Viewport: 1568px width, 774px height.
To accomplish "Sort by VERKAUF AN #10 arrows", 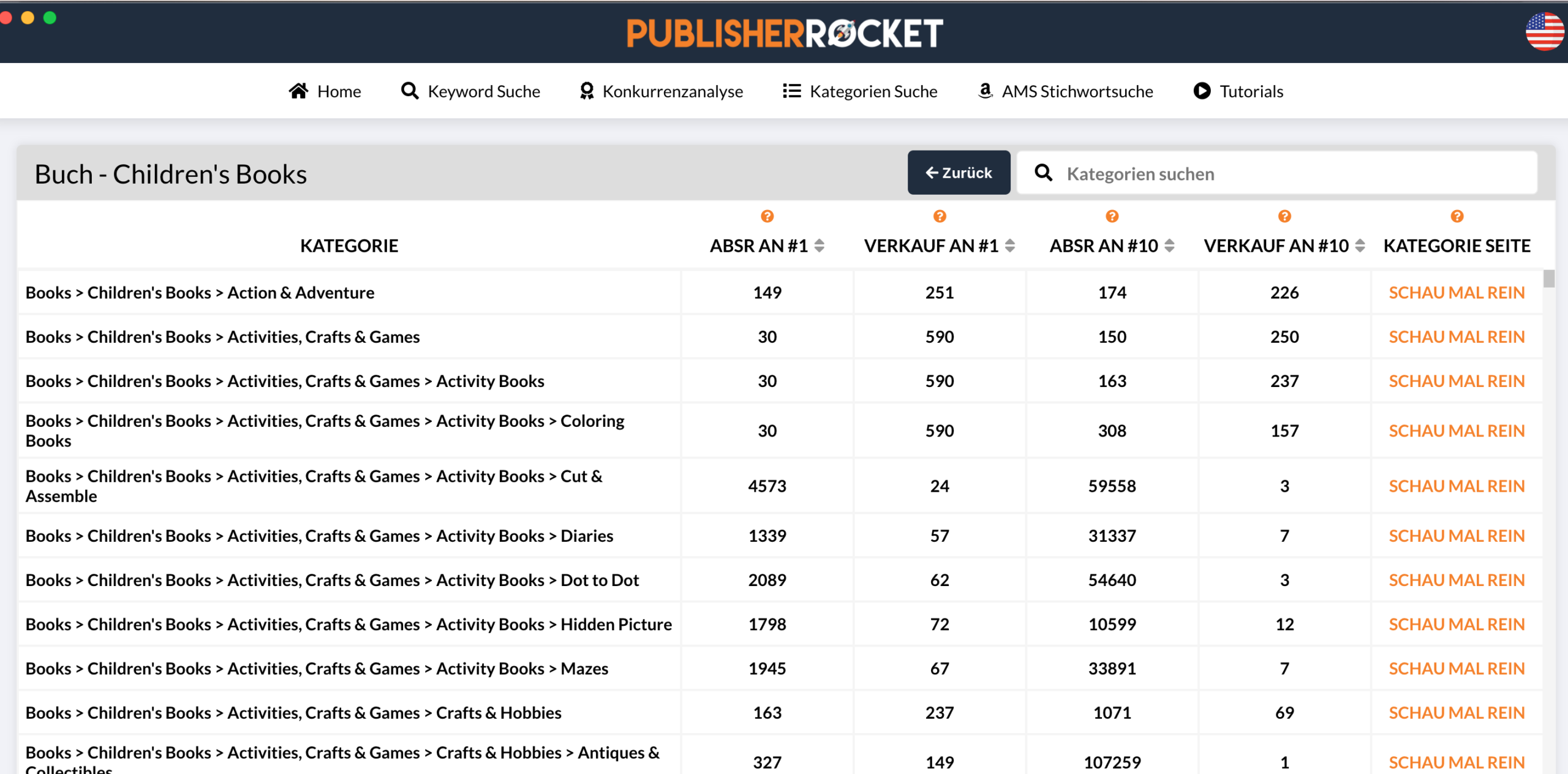I will 1360,246.
